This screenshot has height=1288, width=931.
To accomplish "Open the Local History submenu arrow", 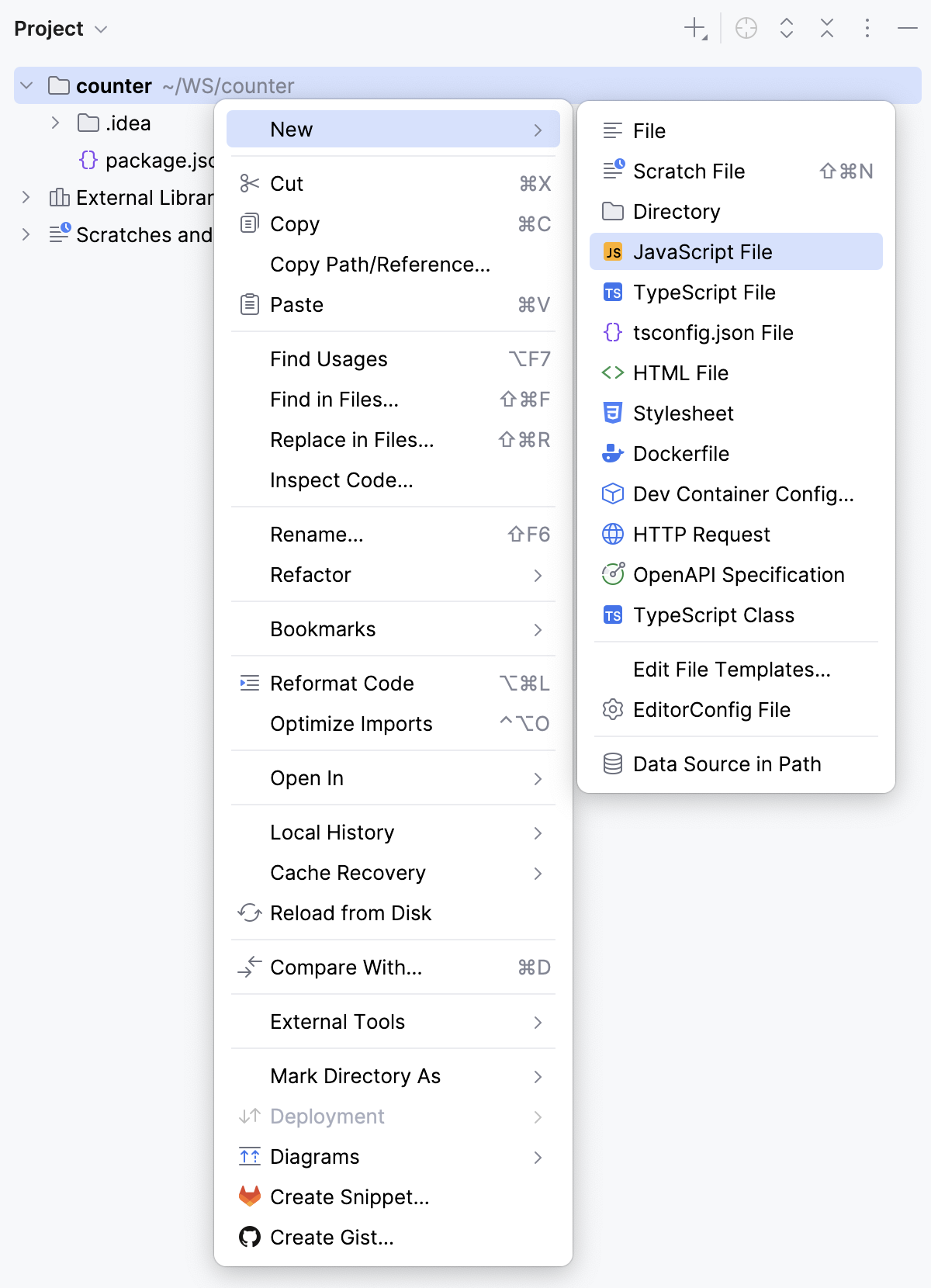I will click(538, 833).
